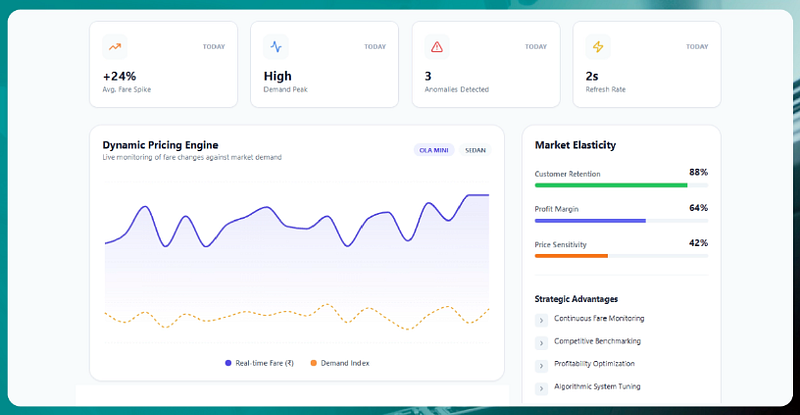Image resolution: width=800 pixels, height=415 pixels.
Task: Click the 2s refresh rate value
Action: 592,76
